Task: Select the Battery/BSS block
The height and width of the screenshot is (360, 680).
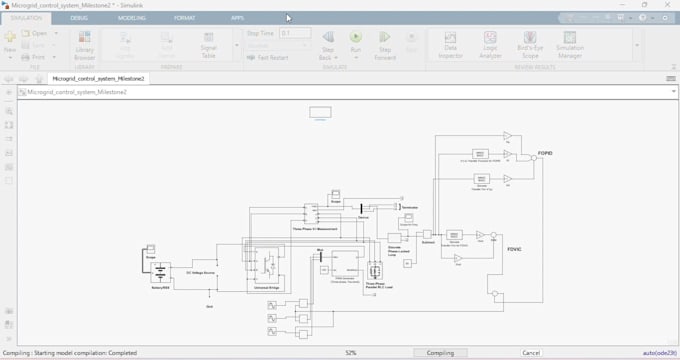Action: [160, 272]
